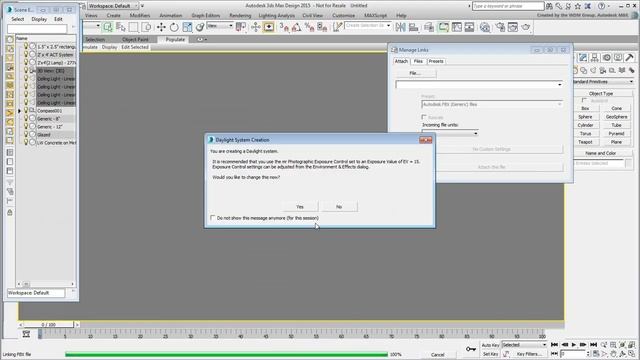The image size is (640, 360).
Task: Select the Move tool in main toolbar
Action: click(x=161, y=27)
